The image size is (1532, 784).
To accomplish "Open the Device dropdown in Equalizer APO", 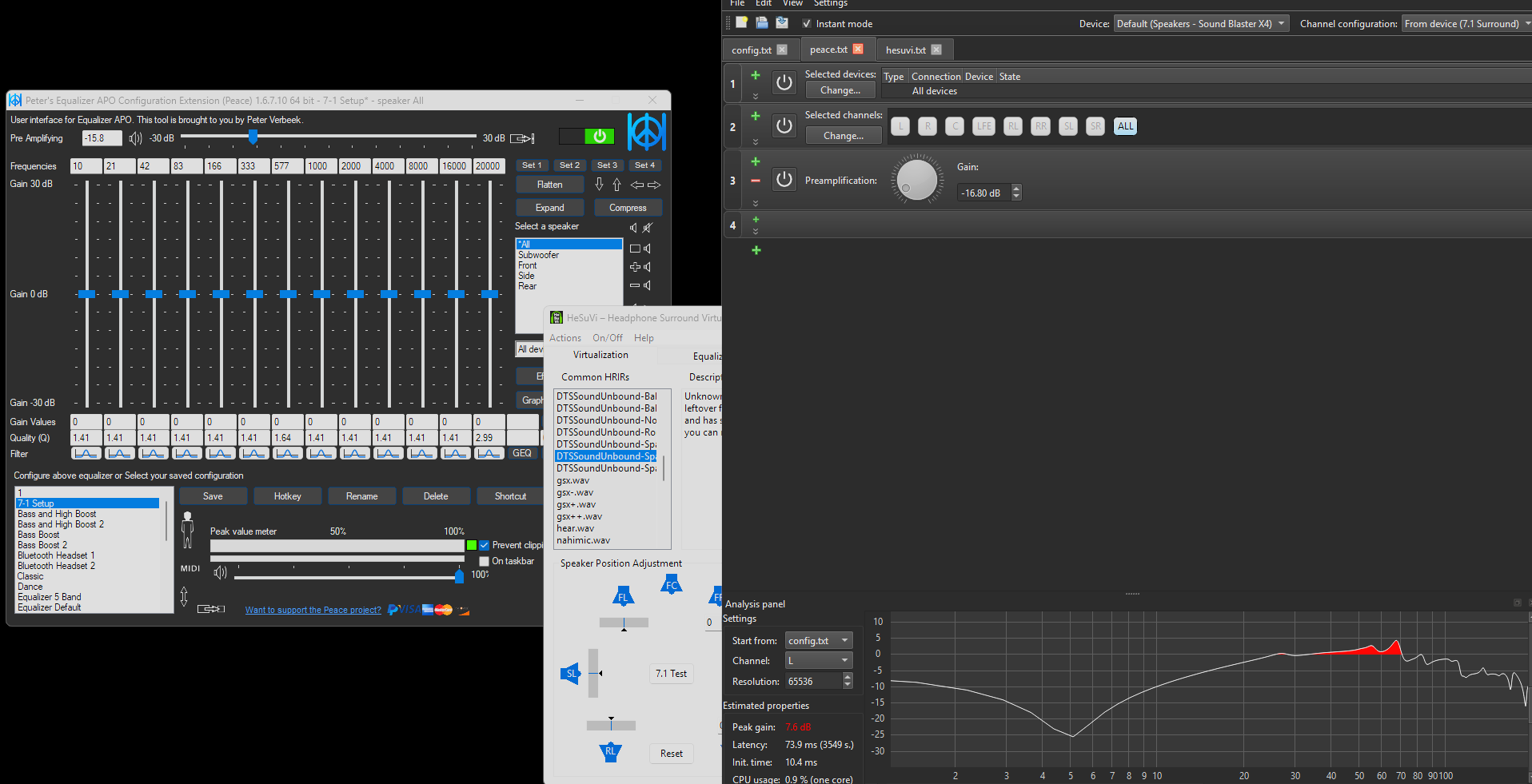I will (1201, 24).
